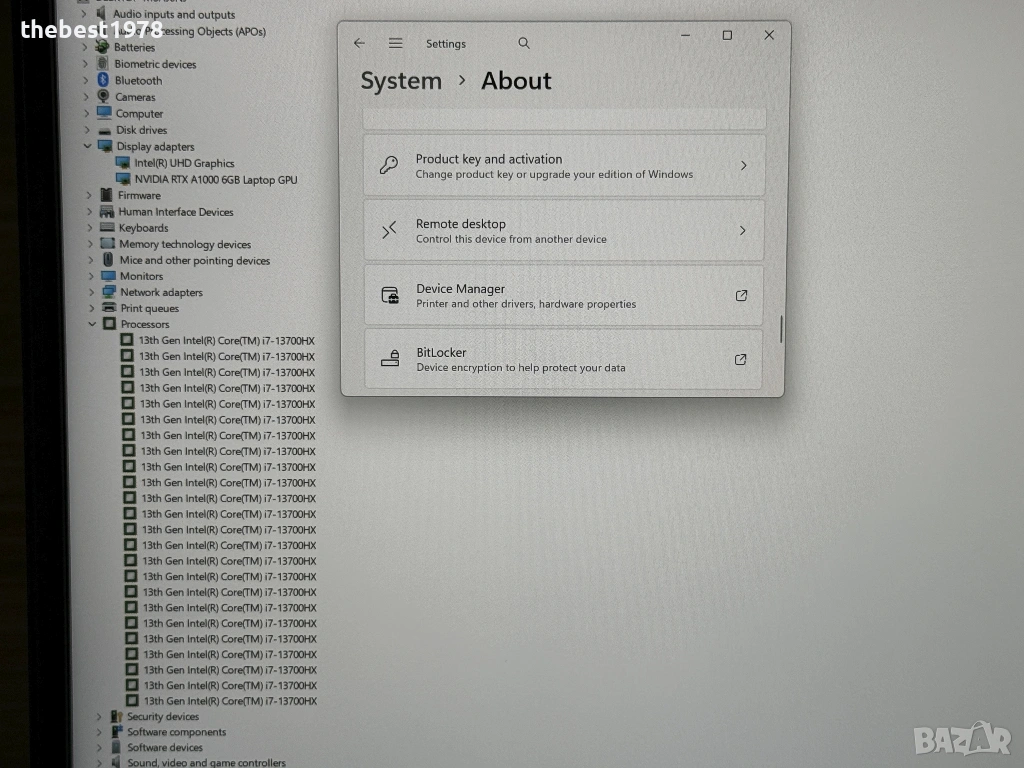Open Remote desktop settings
The image size is (1024, 768).
(x=564, y=231)
